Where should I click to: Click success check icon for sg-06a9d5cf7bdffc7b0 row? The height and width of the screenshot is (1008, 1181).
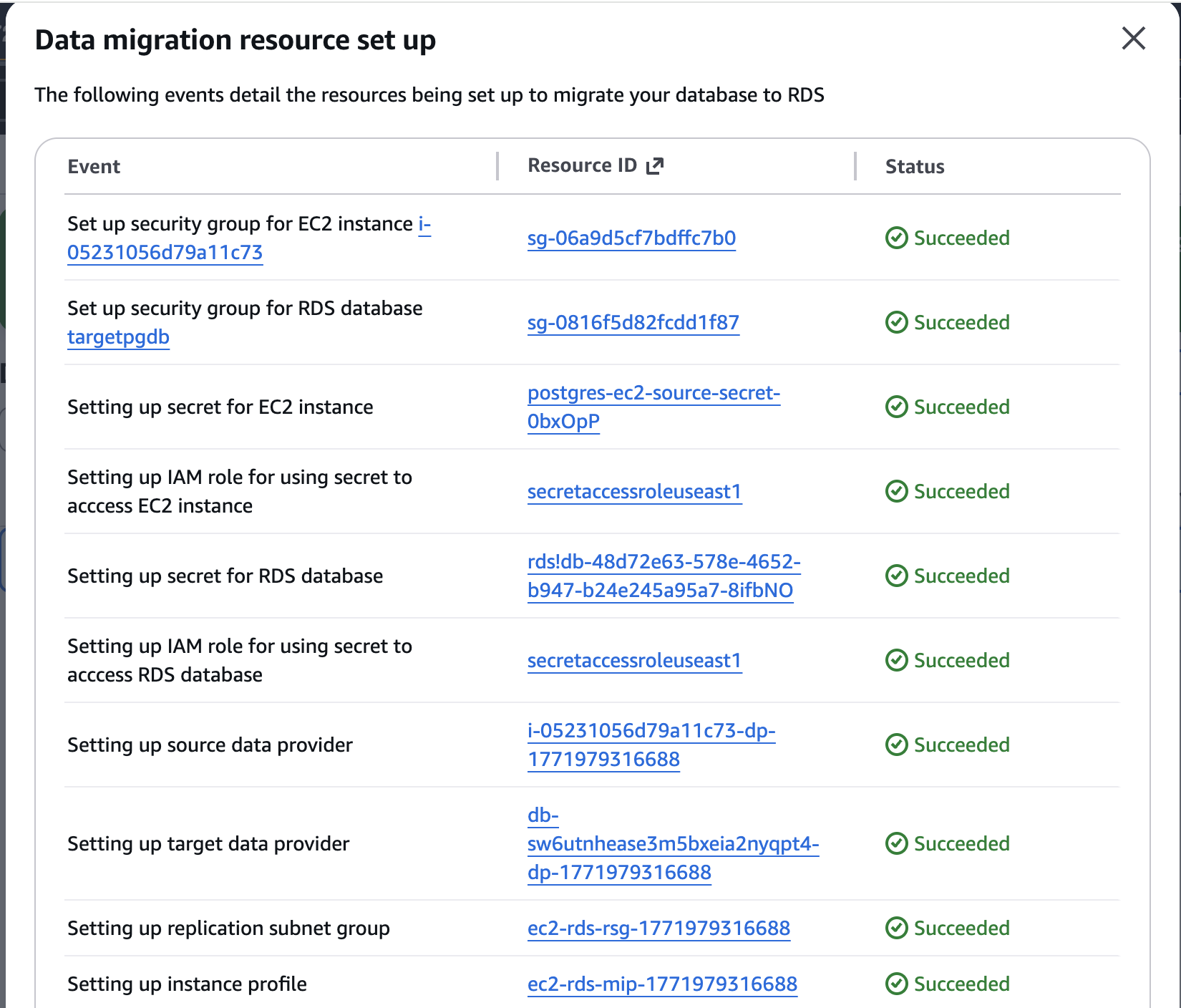point(896,238)
